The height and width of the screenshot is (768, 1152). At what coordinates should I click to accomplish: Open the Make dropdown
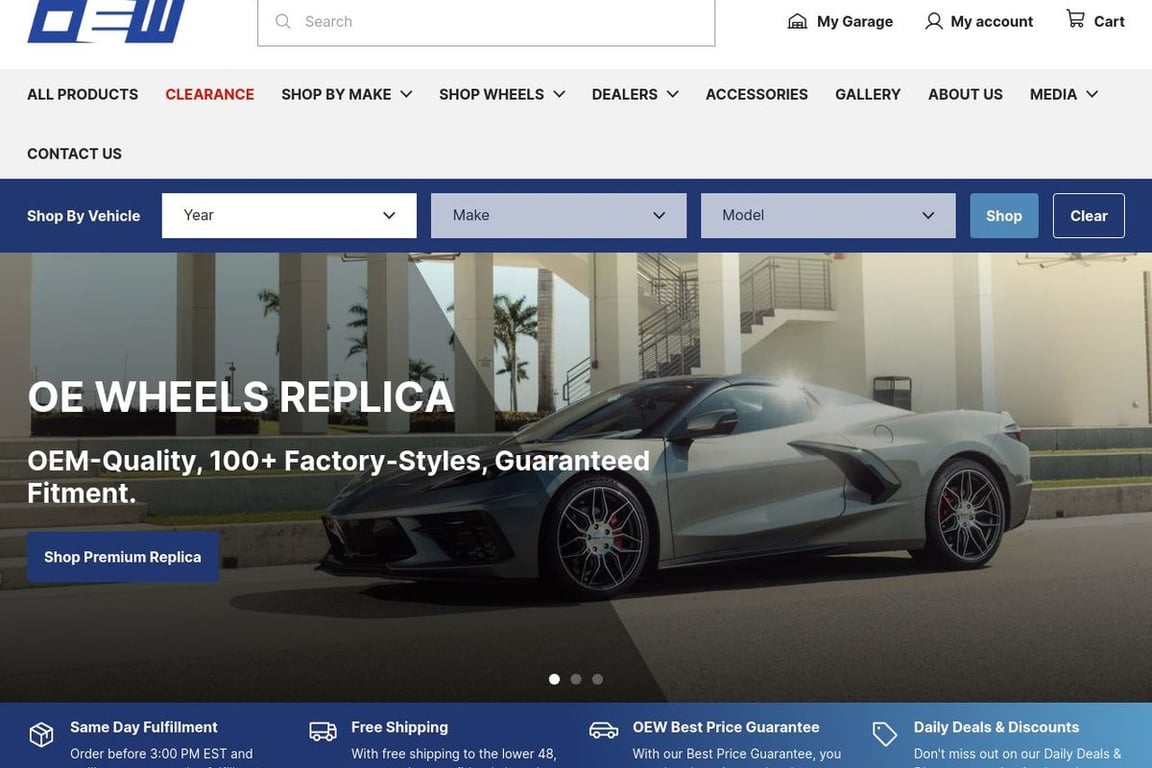pos(558,215)
